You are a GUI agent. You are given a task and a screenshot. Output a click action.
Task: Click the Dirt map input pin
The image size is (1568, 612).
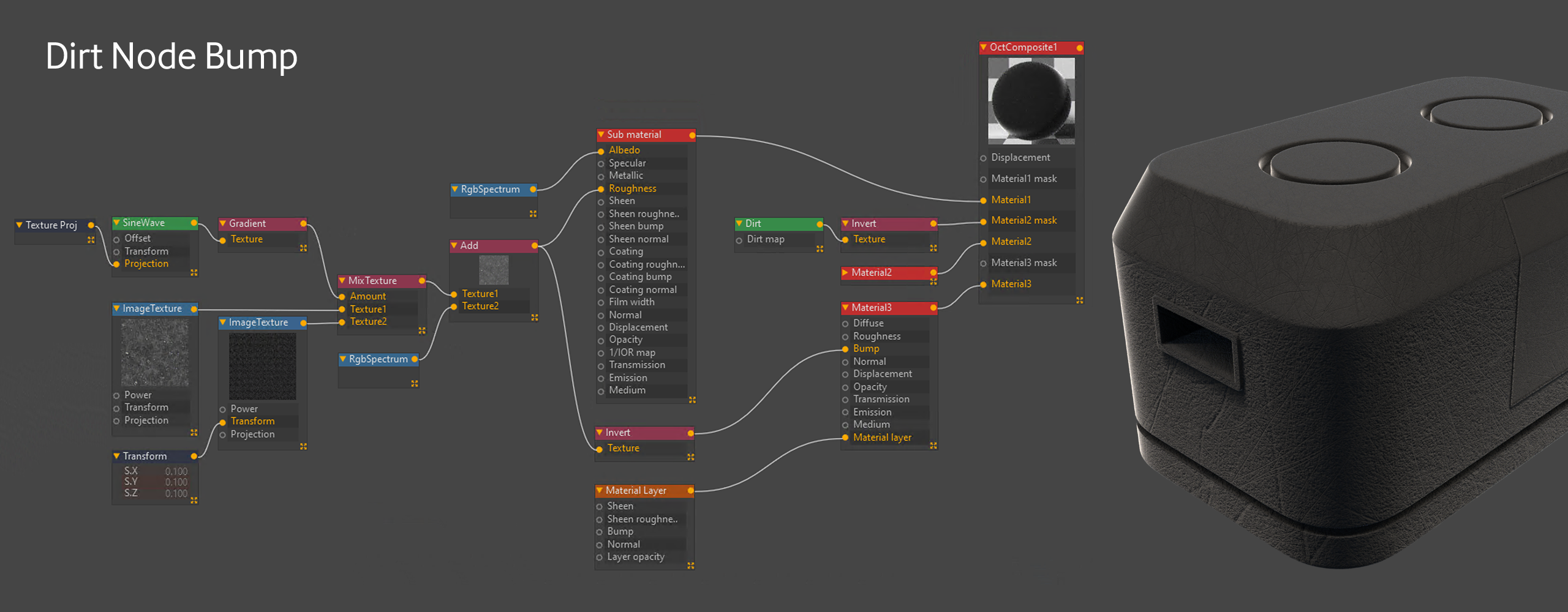(x=739, y=241)
